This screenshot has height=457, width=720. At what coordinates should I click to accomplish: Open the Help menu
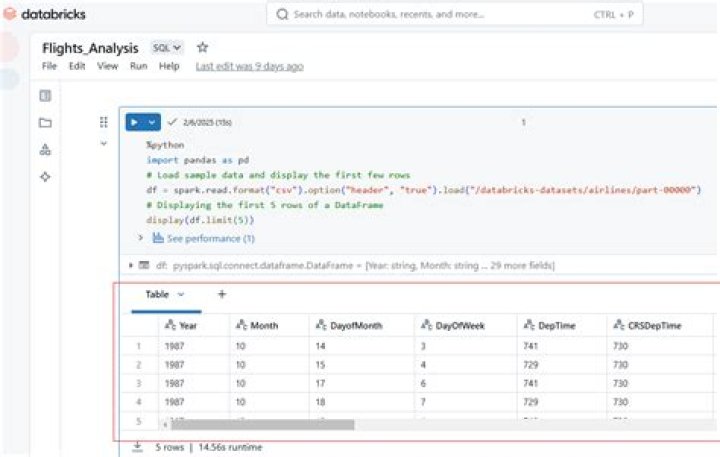coord(169,66)
